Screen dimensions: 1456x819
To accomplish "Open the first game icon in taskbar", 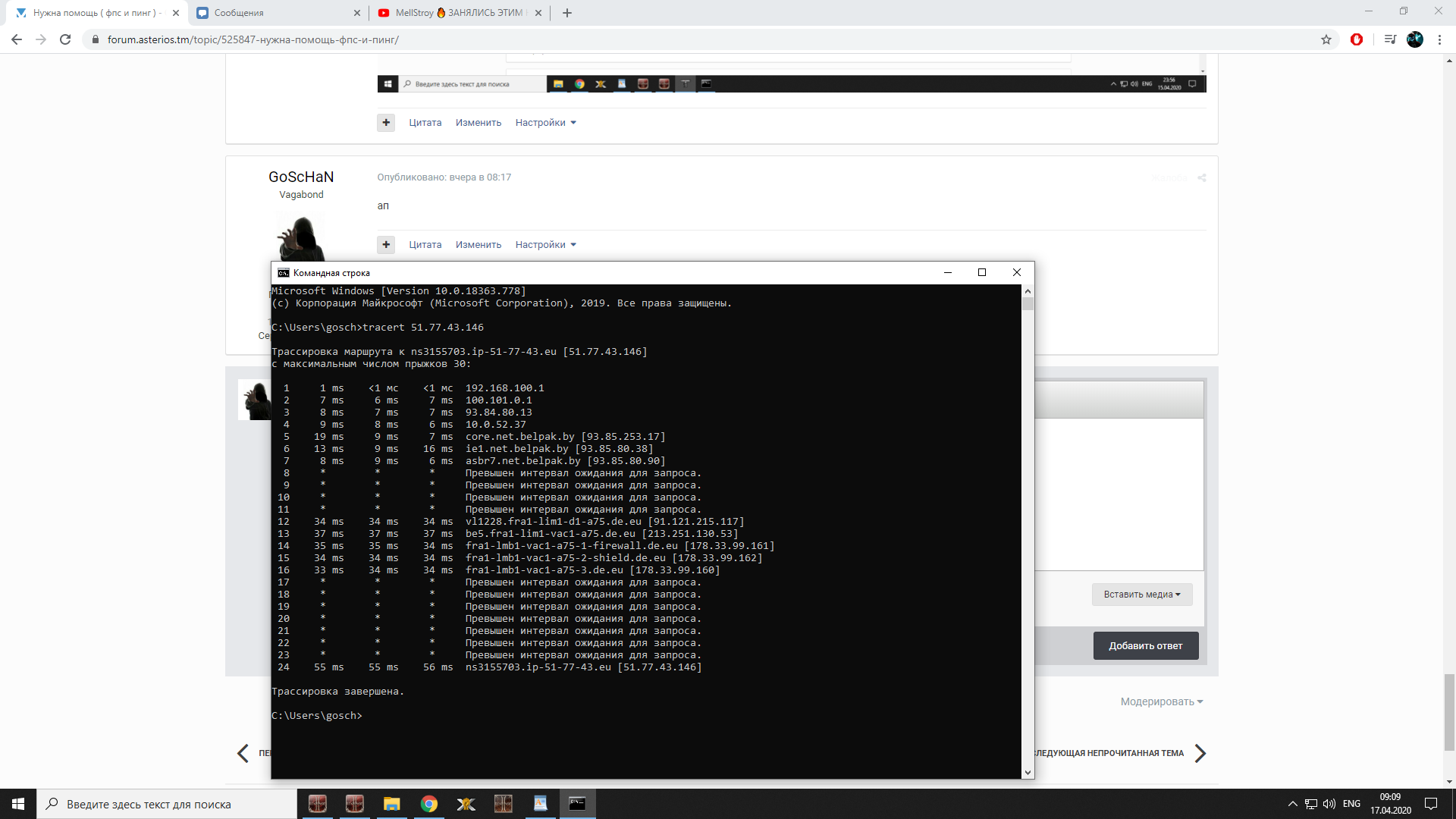I will coord(317,804).
